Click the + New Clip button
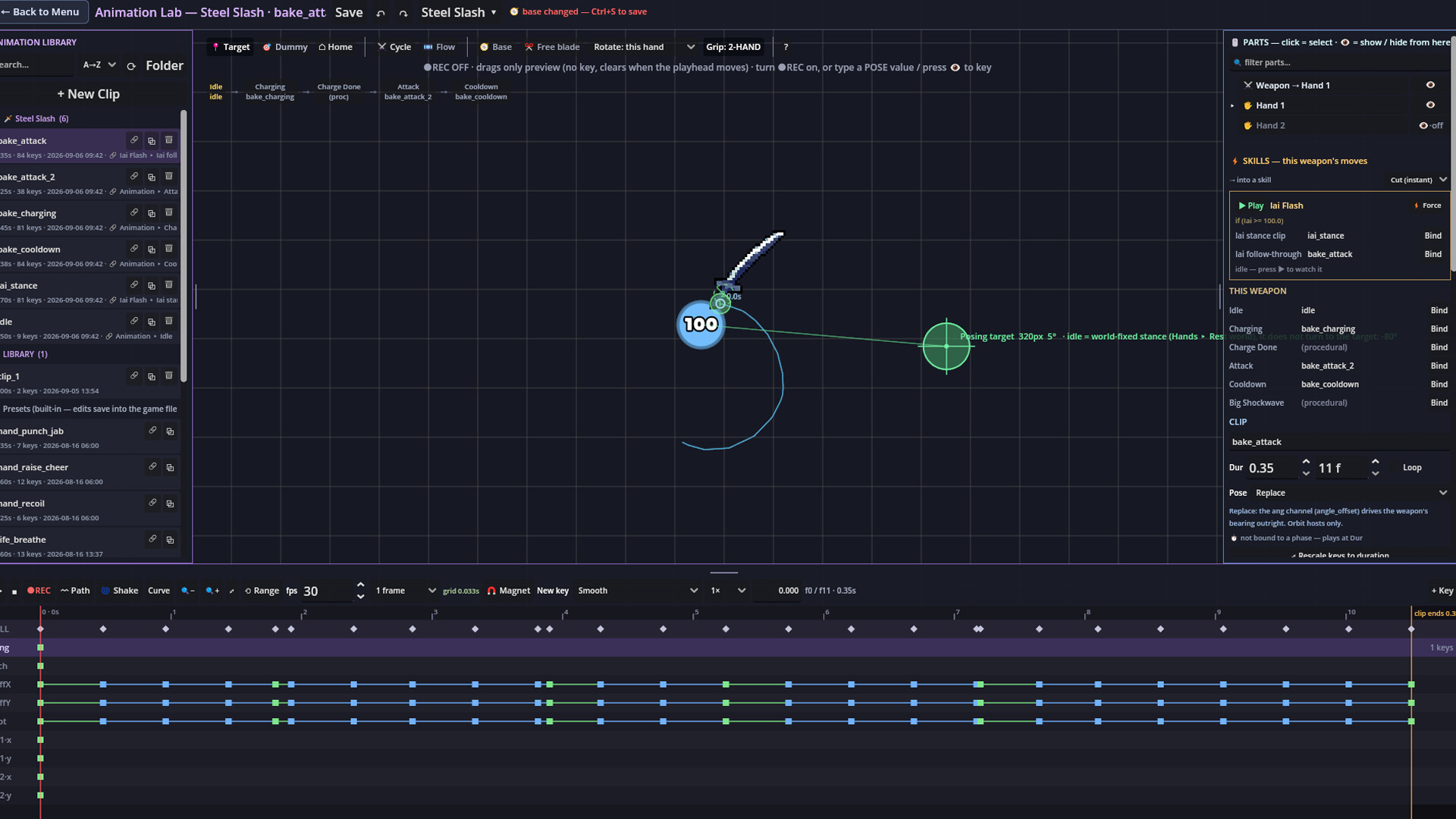Screen dimensions: 1456x819 coord(88,94)
